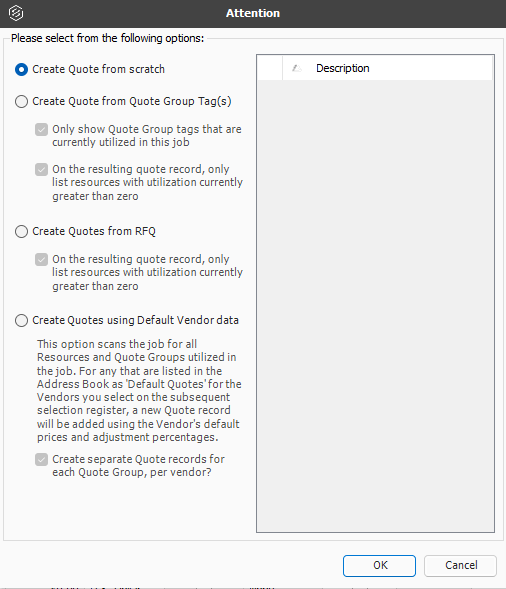Click inside the empty Description list area
This screenshot has height=589, width=506.
(x=375, y=305)
